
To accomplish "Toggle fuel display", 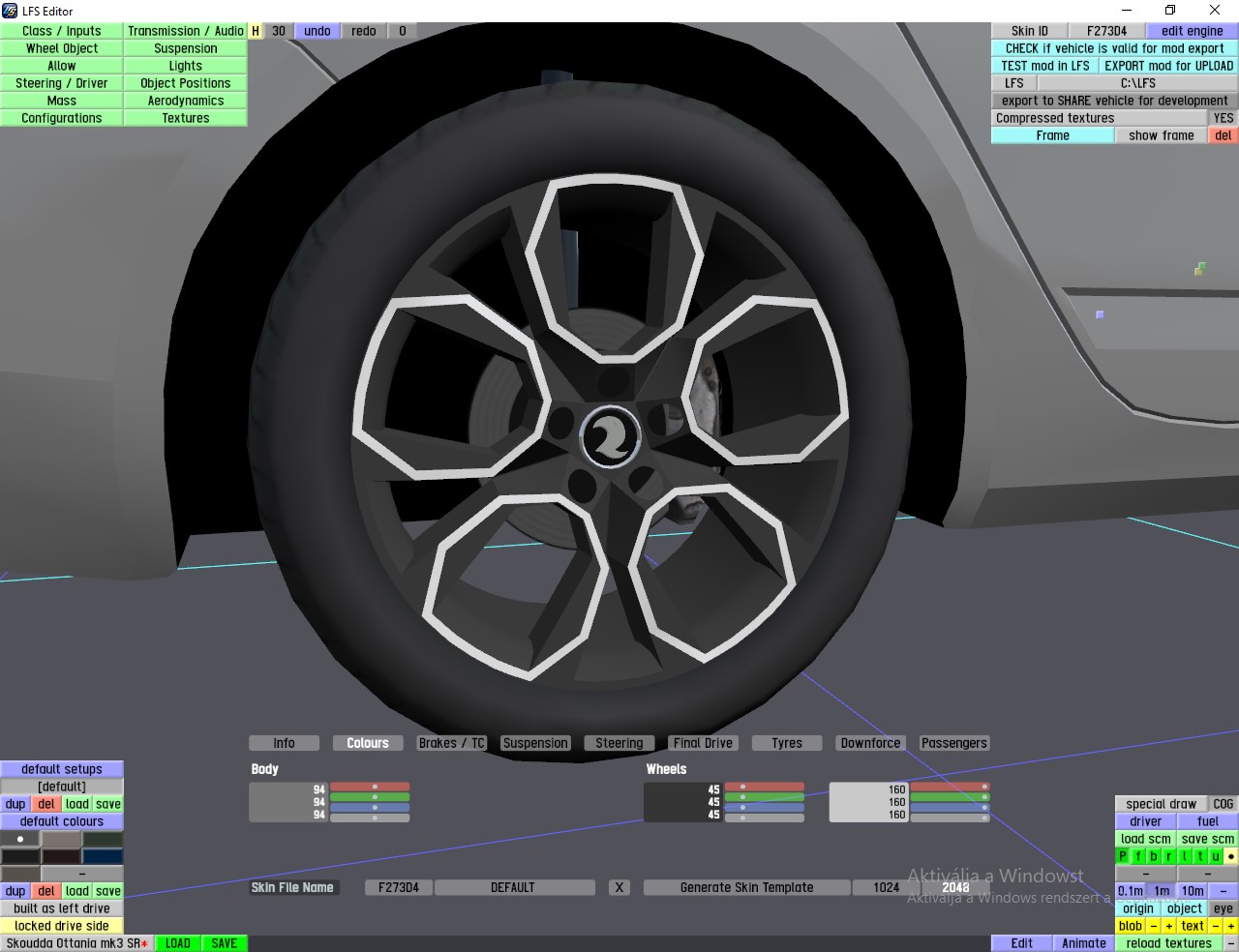I will pos(1208,821).
